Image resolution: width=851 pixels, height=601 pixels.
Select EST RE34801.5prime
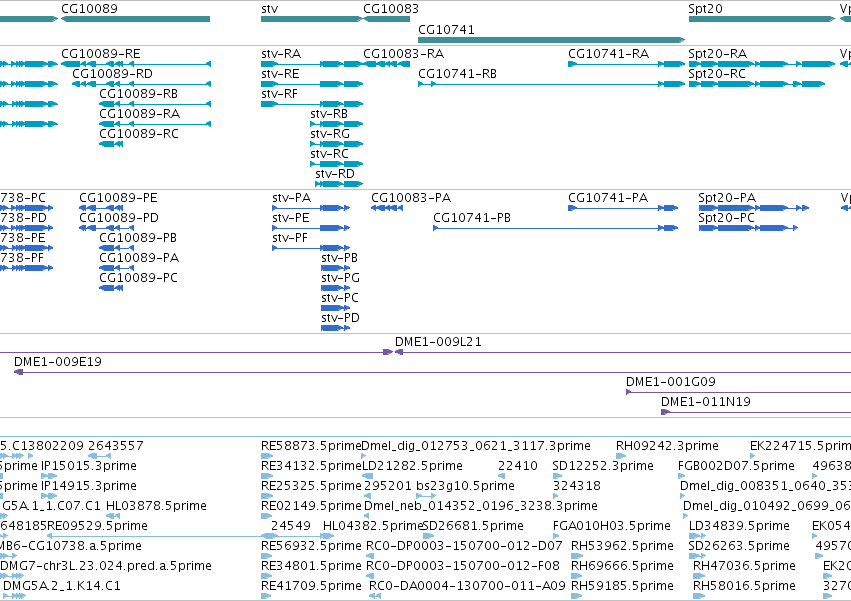point(267,576)
